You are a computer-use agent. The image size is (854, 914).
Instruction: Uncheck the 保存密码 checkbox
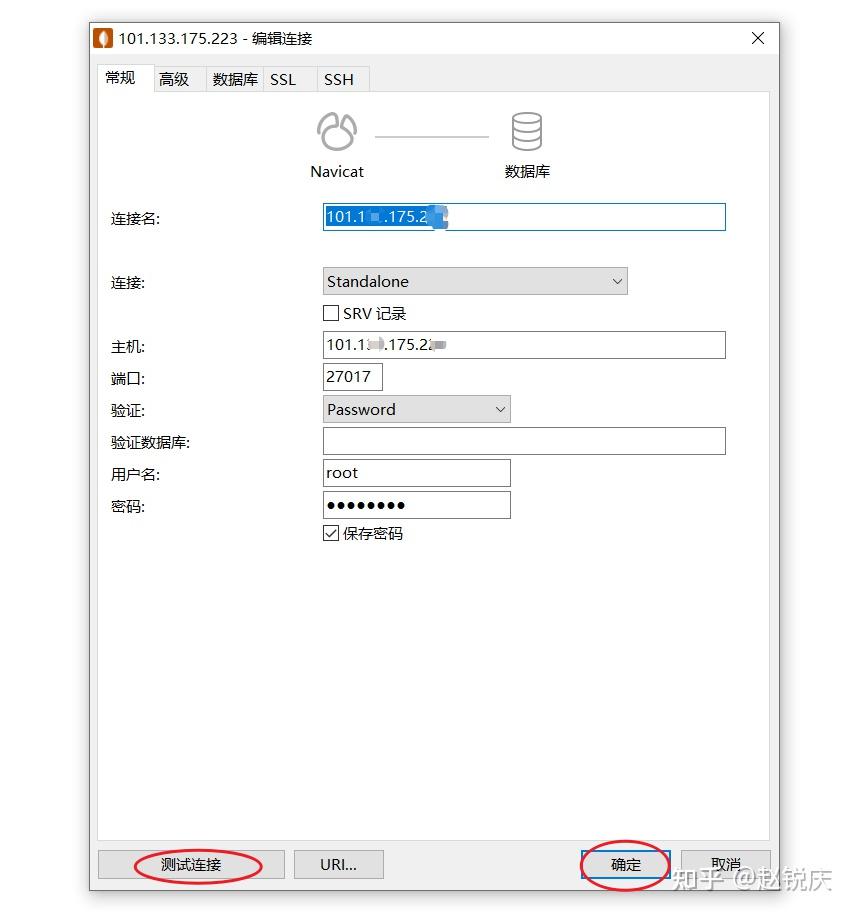click(x=331, y=533)
